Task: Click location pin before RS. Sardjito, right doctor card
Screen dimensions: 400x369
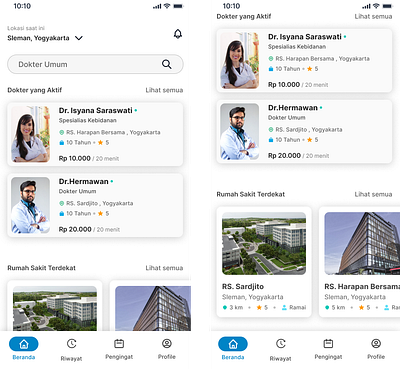Action: pyautogui.click(x=271, y=130)
